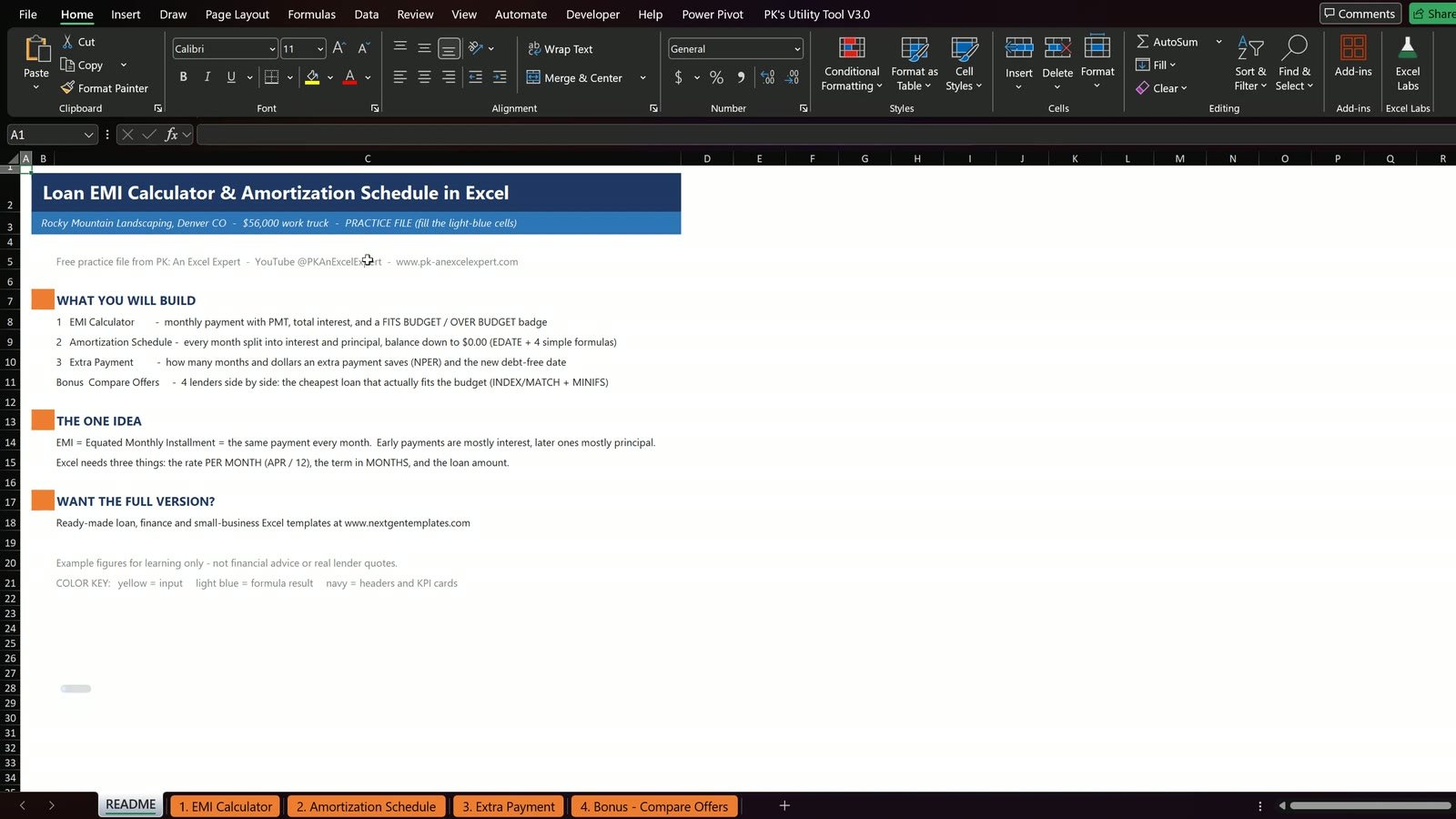
Task: Switch to the 2. Amortization Schedule sheet
Action: 366,806
